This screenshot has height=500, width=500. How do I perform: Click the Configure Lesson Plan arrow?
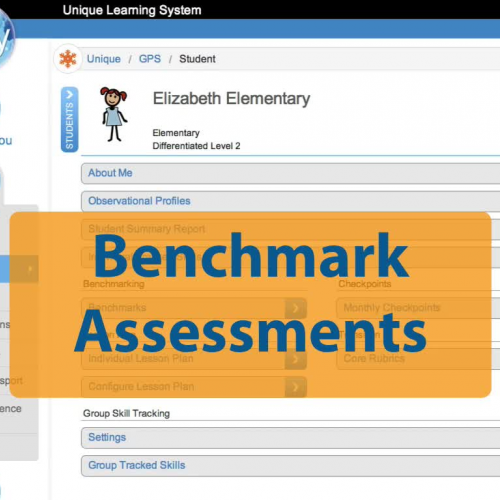pos(296,387)
